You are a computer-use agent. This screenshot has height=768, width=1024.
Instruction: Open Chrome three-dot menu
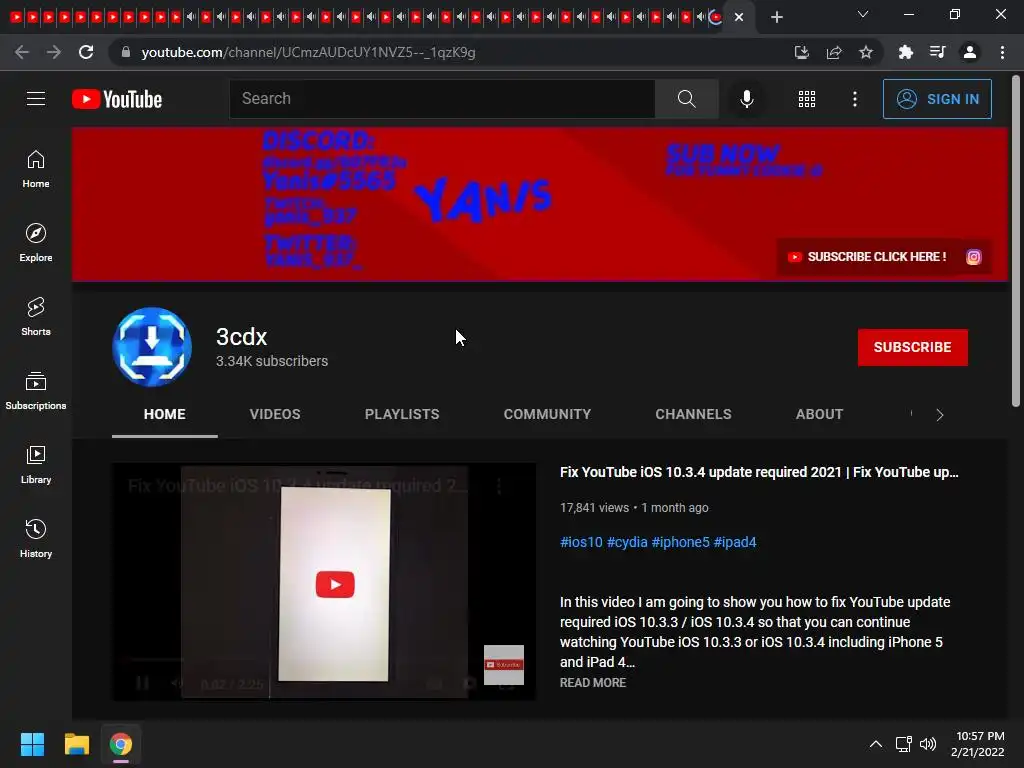coord(1002,52)
